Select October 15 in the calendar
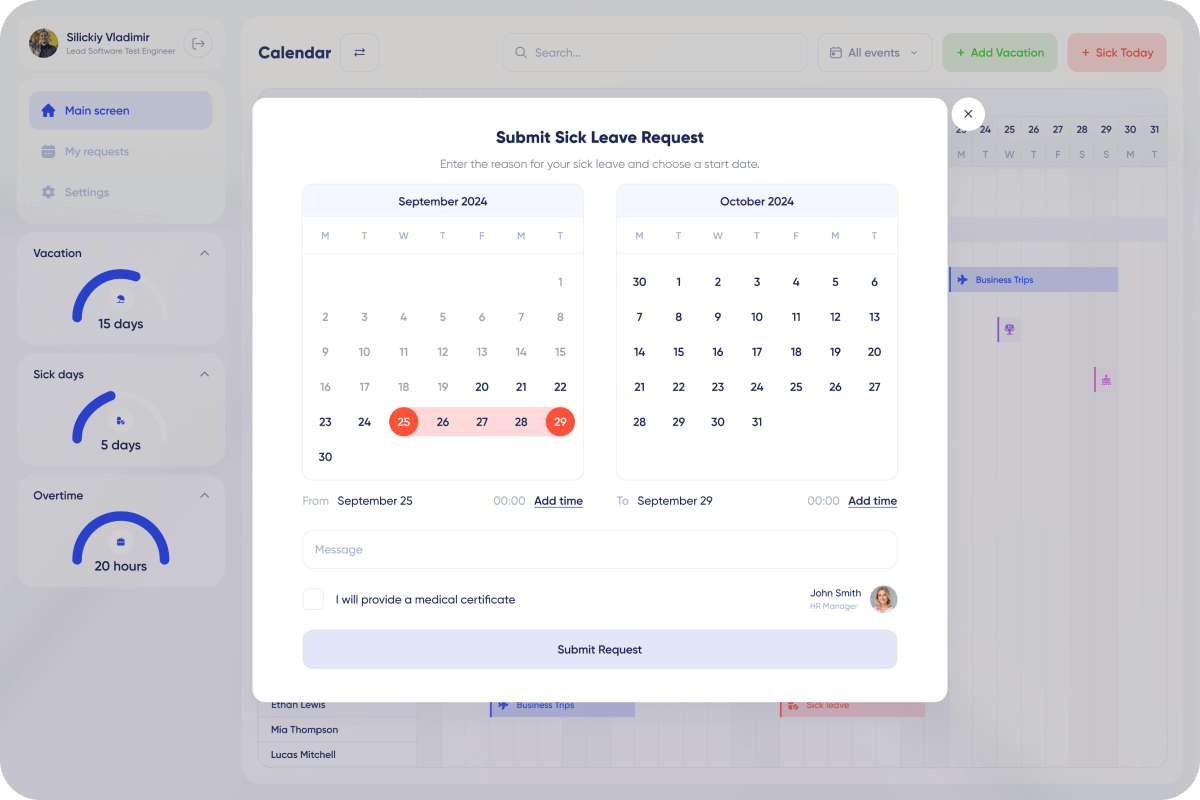The height and width of the screenshot is (800, 1200). (678, 352)
